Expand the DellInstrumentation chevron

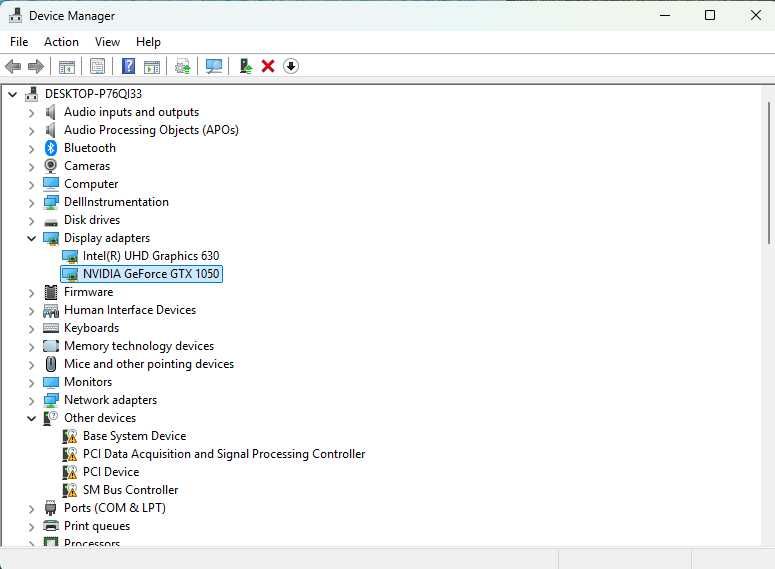click(31, 203)
